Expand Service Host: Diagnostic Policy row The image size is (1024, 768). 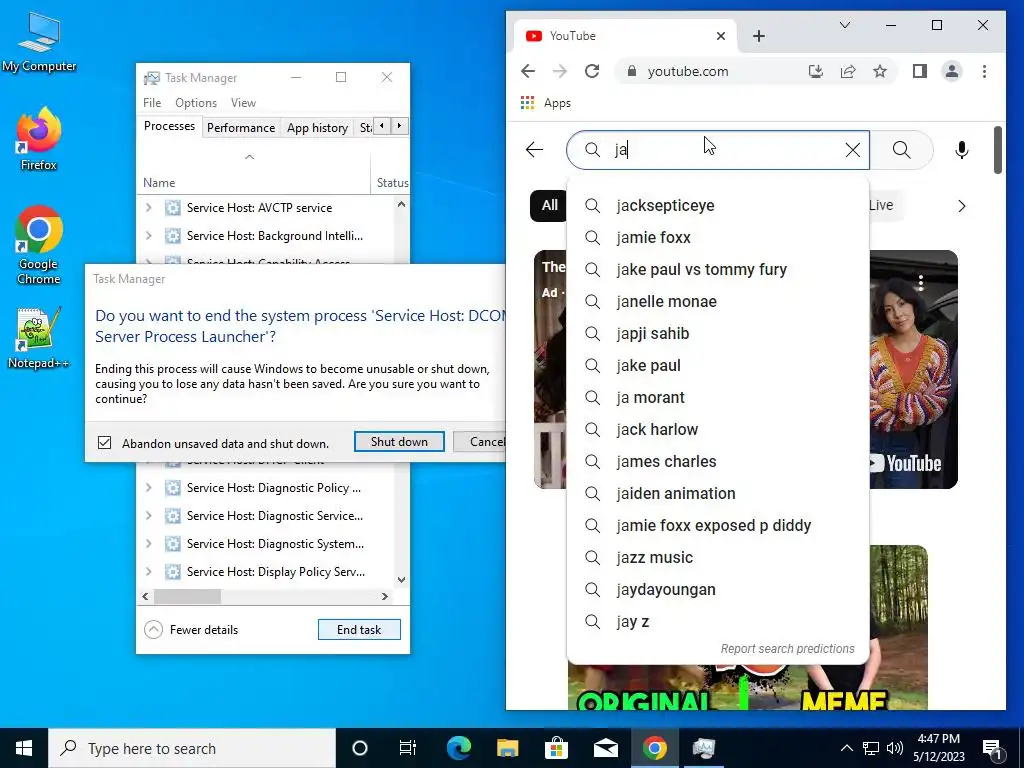pyautogui.click(x=149, y=488)
